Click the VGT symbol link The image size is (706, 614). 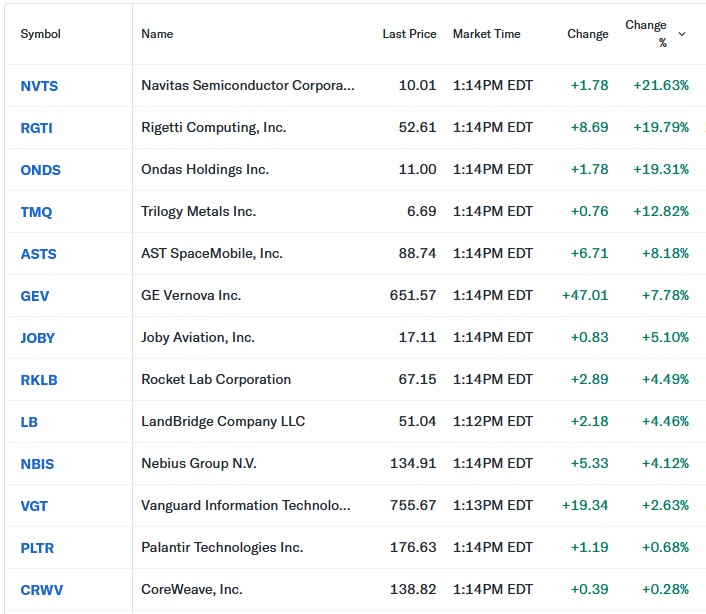(34, 506)
